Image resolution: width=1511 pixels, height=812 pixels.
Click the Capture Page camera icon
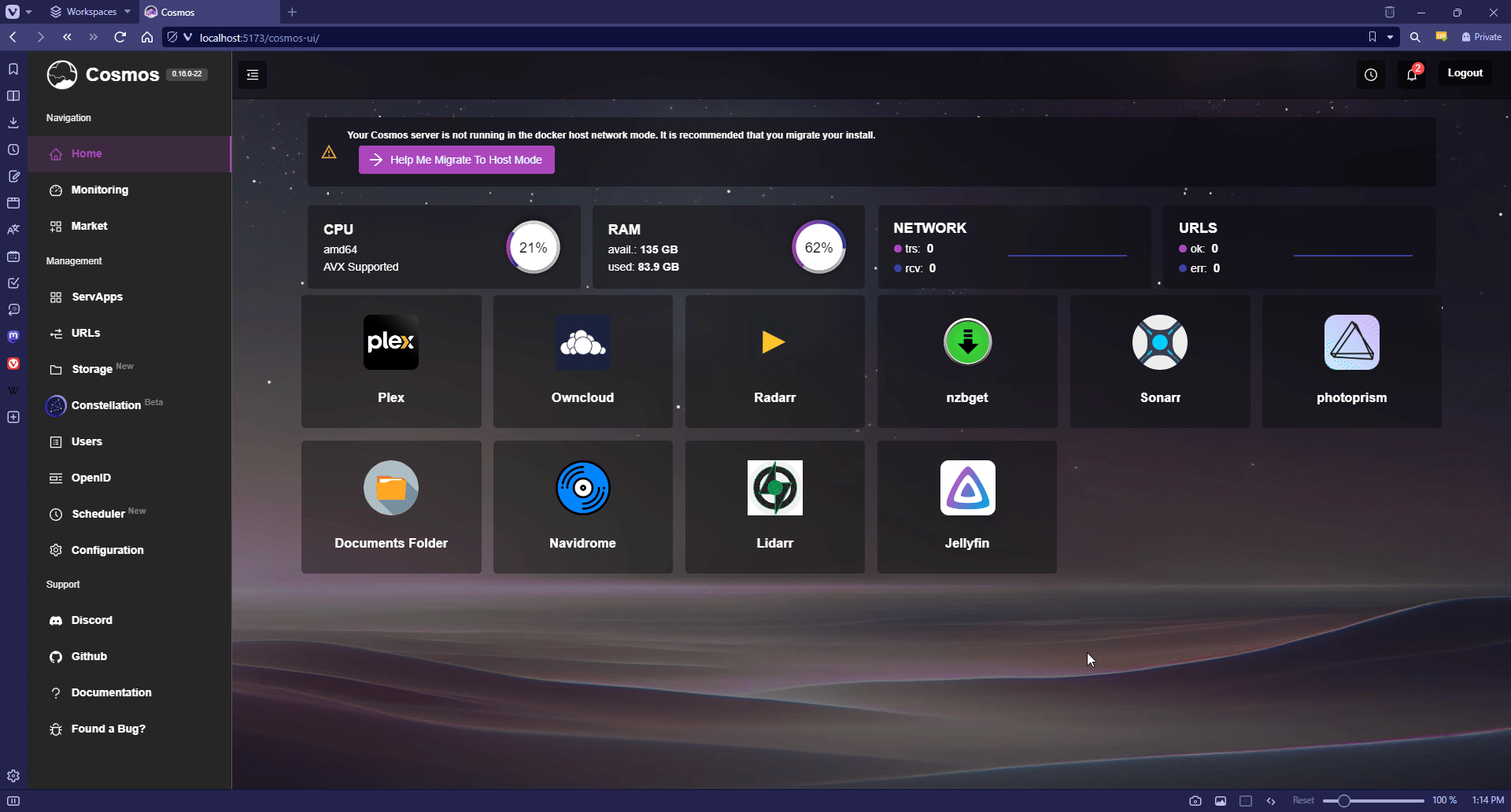point(1195,801)
